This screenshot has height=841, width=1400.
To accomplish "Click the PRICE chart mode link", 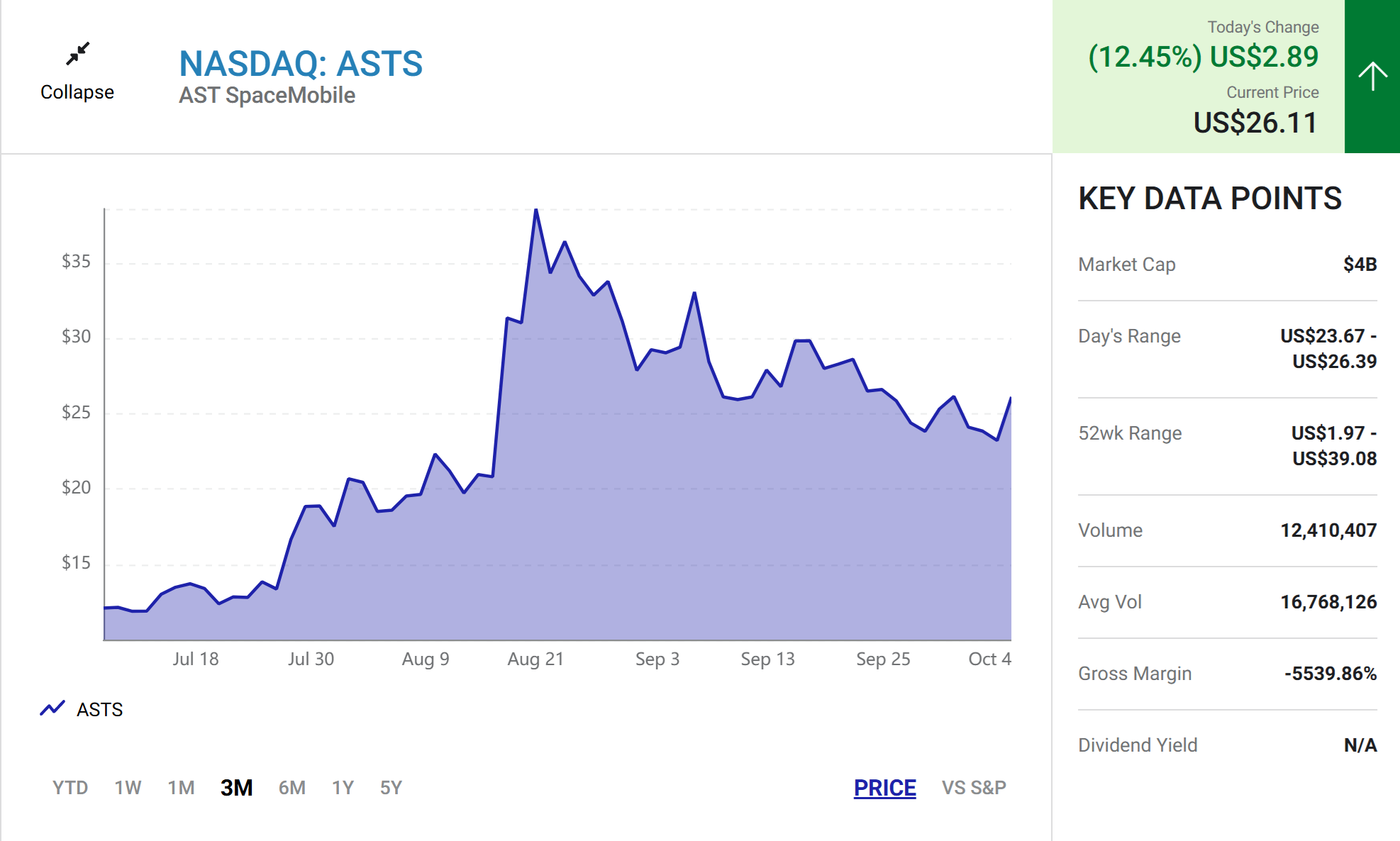I will tap(884, 788).
